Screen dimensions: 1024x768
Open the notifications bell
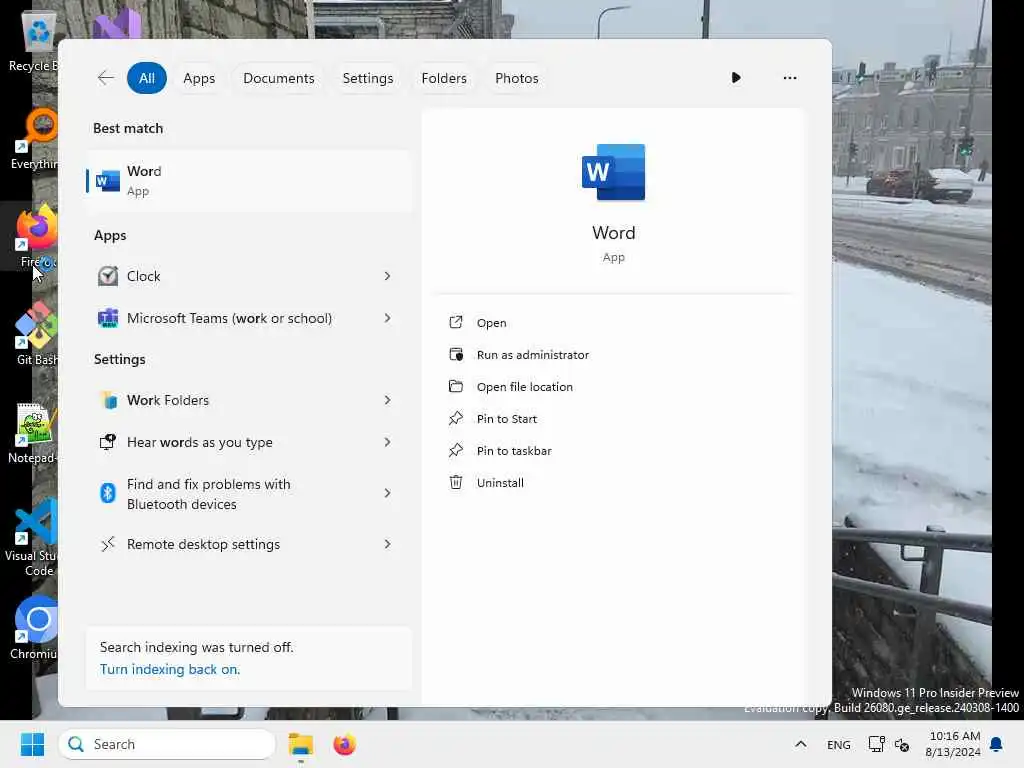click(x=997, y=744)
